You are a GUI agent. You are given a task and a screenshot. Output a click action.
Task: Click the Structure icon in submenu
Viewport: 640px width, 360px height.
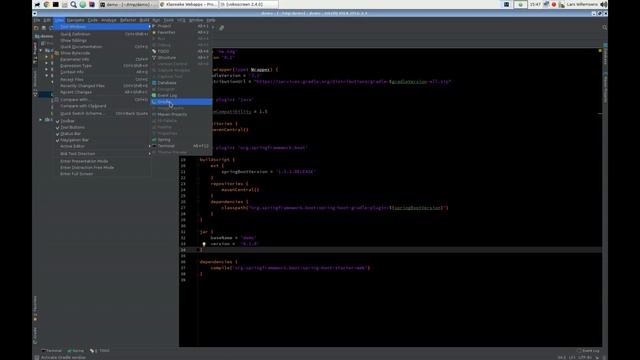pyautogui.click(x=154, y=58)
